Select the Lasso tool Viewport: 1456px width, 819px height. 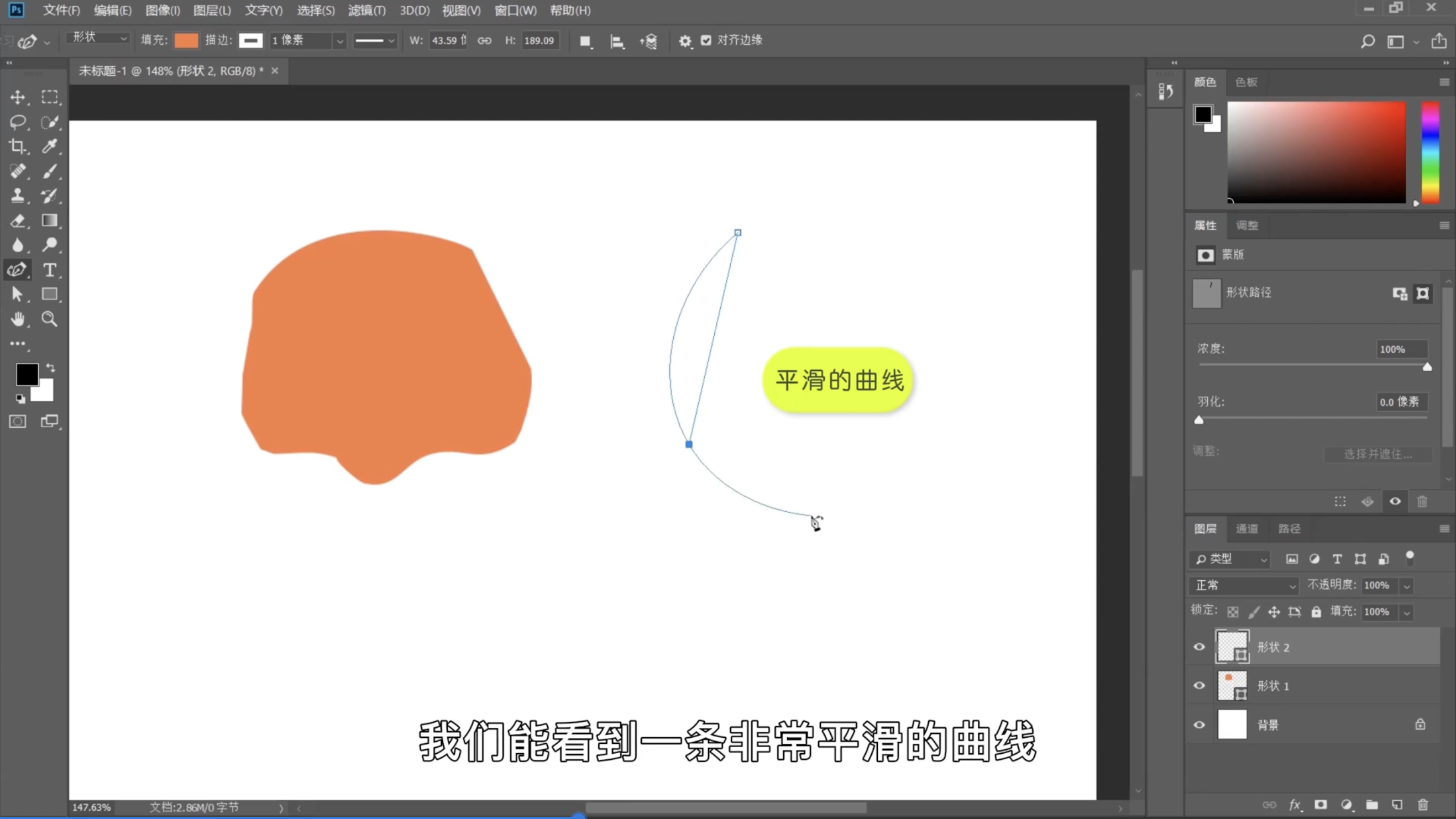click(18, 122)
